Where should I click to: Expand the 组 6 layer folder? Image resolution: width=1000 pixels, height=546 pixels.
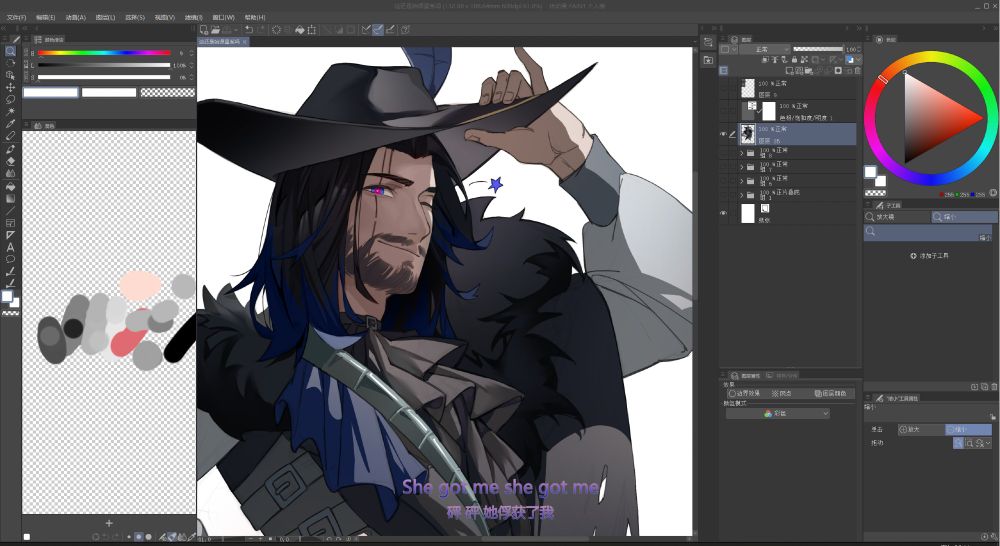click(742, 181)
